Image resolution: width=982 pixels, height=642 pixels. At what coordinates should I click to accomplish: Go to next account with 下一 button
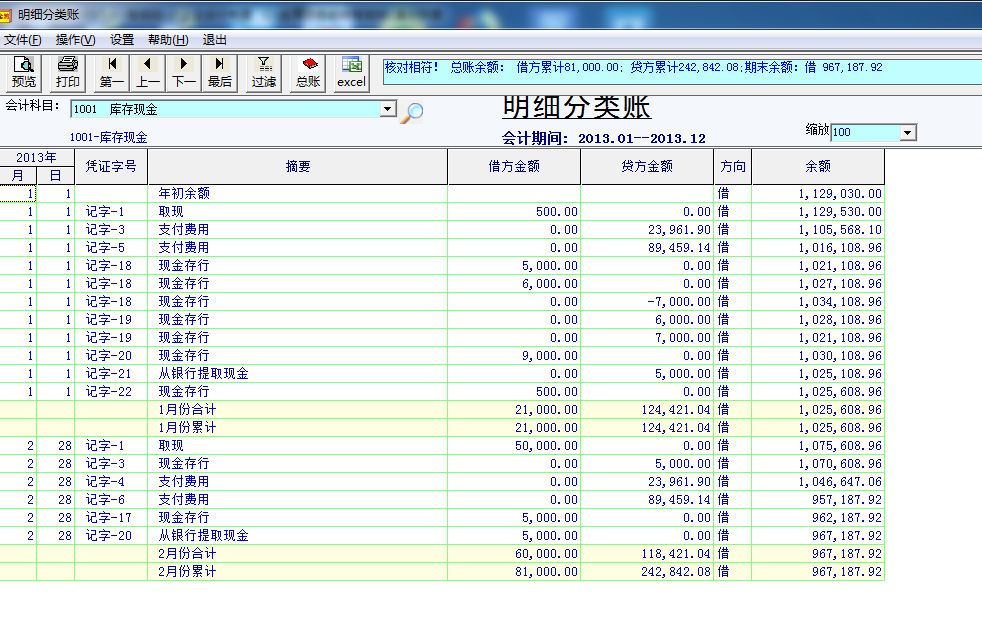pyautogui.click(x=184, y=73)
